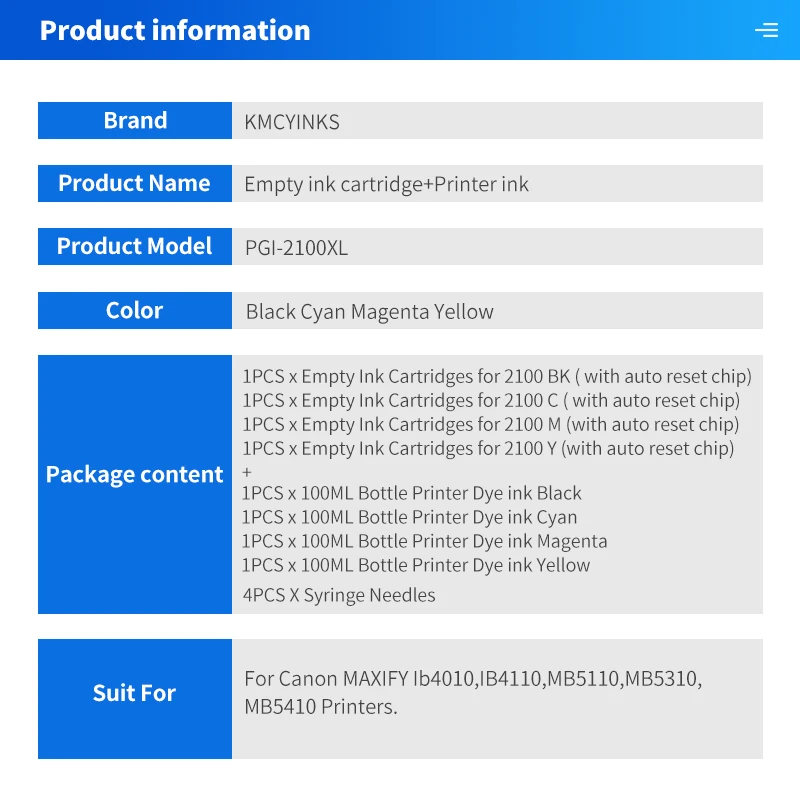Click the PGI-2100XL model value

tap(296, 248)
